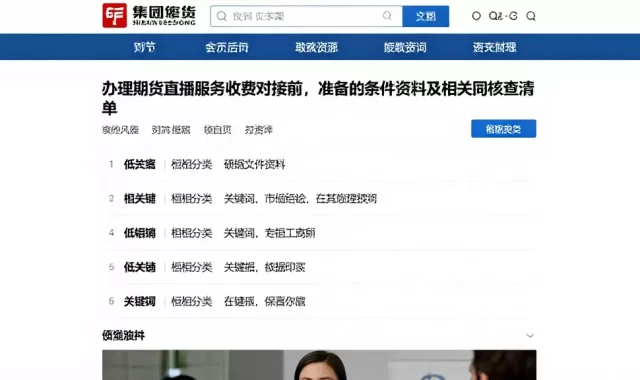Click the section heading above the photo

[x=123, y=336]
